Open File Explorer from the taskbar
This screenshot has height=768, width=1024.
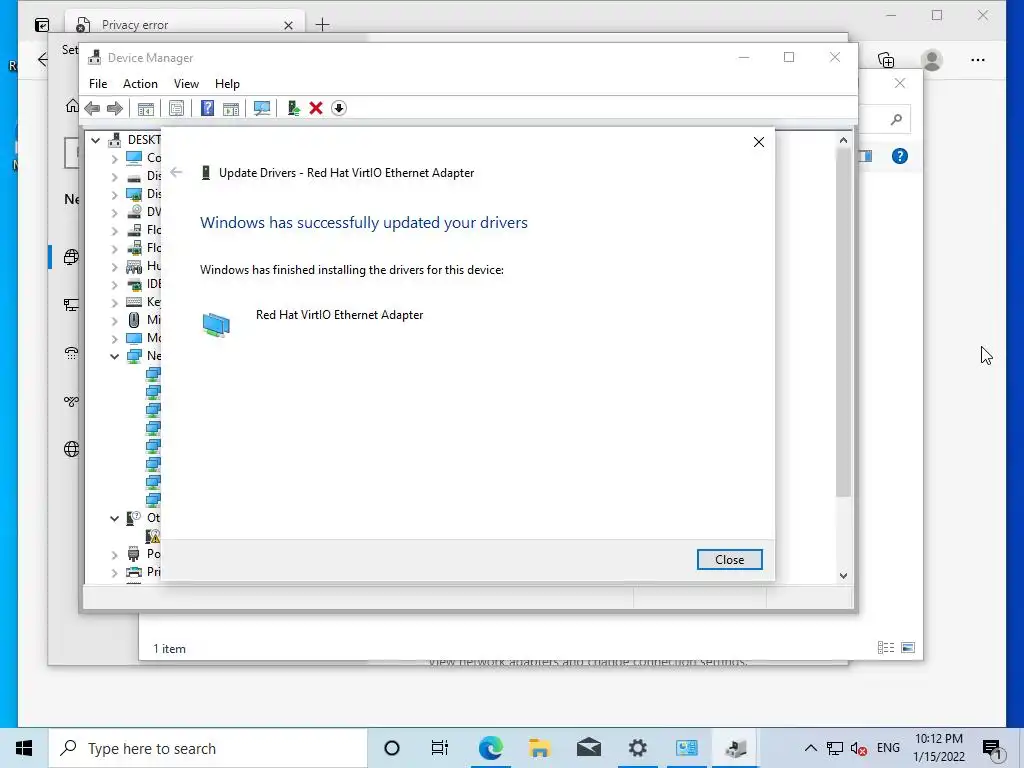coord(539,748)
